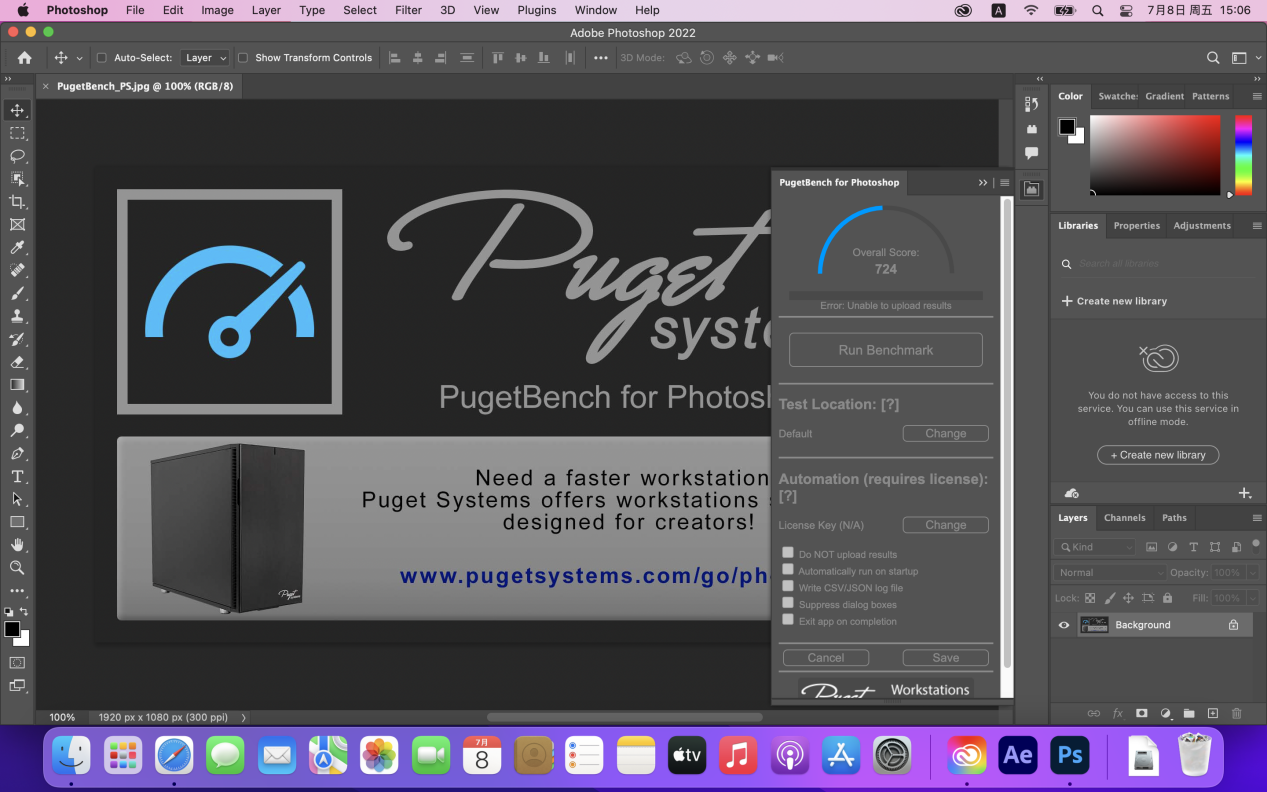Image resolution: width=1267 pixels, height=792 pixels.
Task: Select the Clone Stamp tool
Action: point(17,316)
